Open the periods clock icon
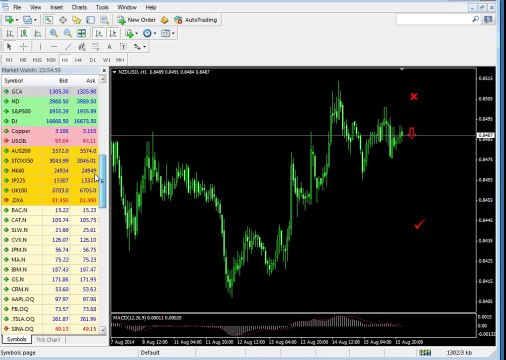Image resolution: width=506 pixels, height=360 pixels. pyautogui.click(x=147, y=33)
